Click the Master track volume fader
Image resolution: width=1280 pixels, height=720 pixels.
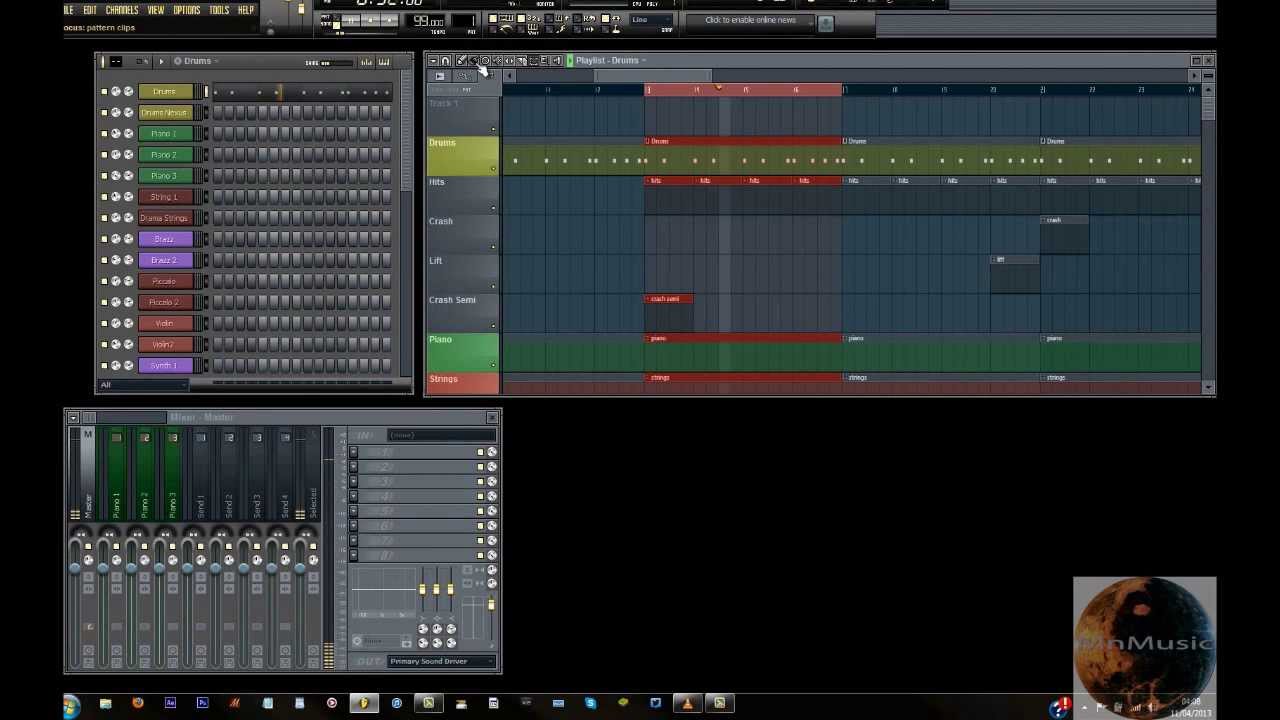[x=75, y=568]
